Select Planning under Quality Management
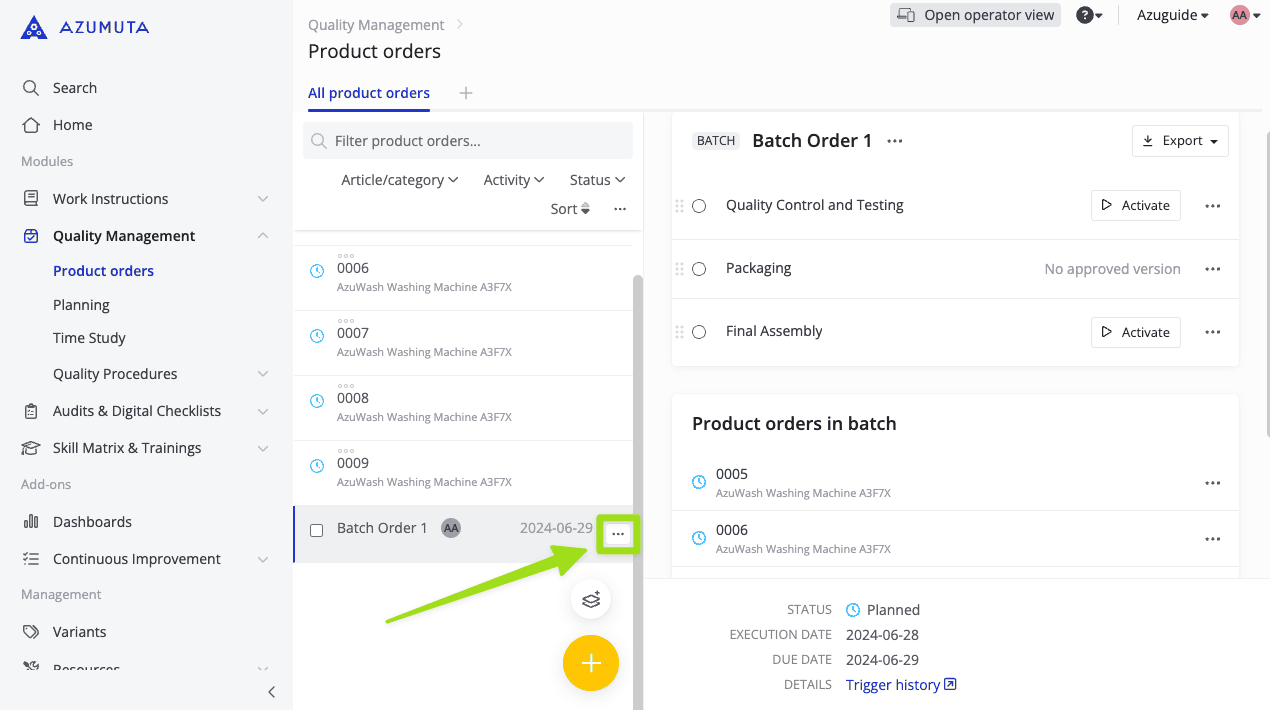 point(81,304)
